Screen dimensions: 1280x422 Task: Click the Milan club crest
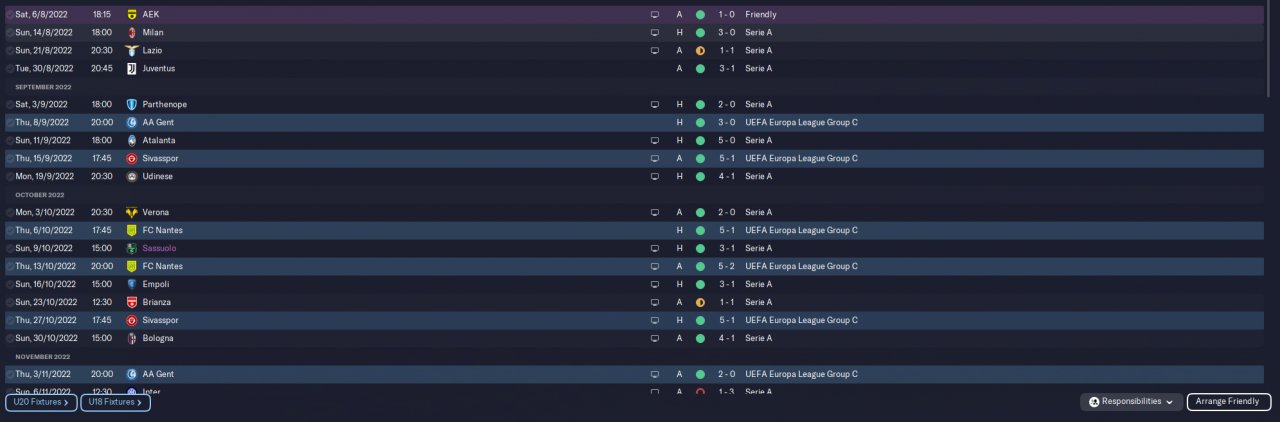click(x=132, y=33)
